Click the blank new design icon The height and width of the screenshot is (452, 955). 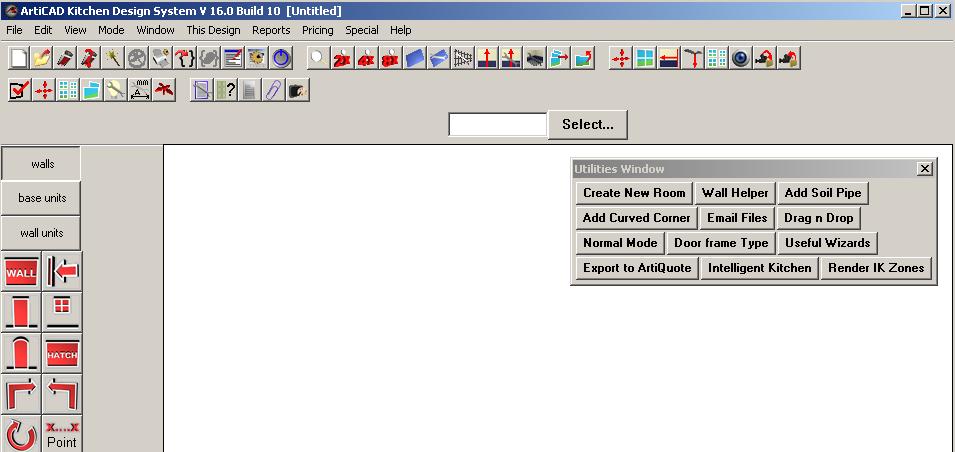(19, 58)
